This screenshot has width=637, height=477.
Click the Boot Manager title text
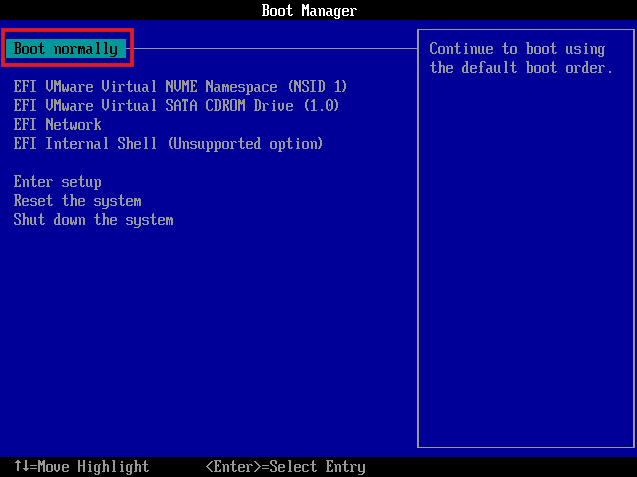[x=309, y=11]
